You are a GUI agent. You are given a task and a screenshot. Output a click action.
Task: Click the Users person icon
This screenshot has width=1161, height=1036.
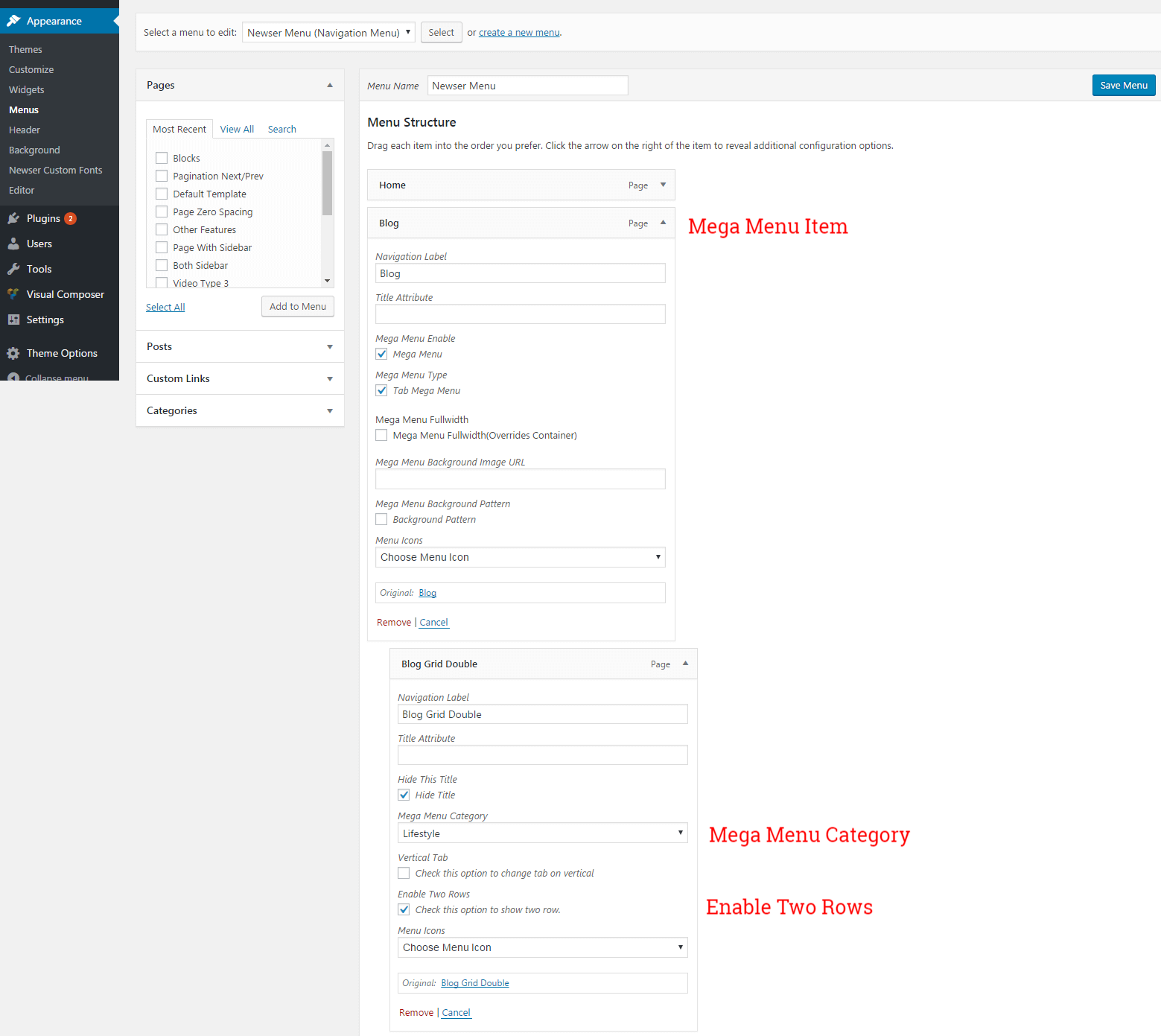[x=13, y=244]
